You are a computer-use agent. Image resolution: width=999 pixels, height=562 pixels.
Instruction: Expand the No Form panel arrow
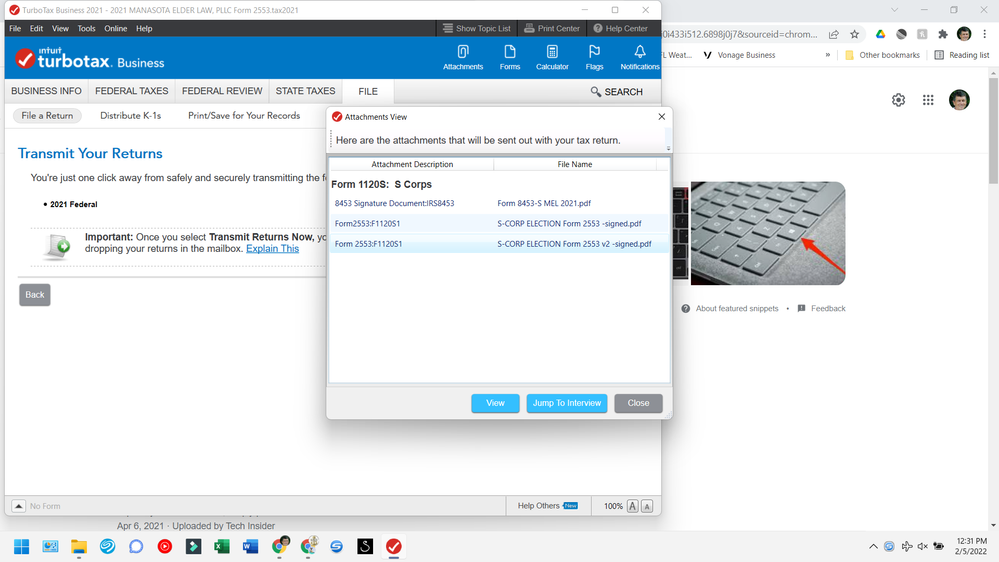[x=18, y=506]
